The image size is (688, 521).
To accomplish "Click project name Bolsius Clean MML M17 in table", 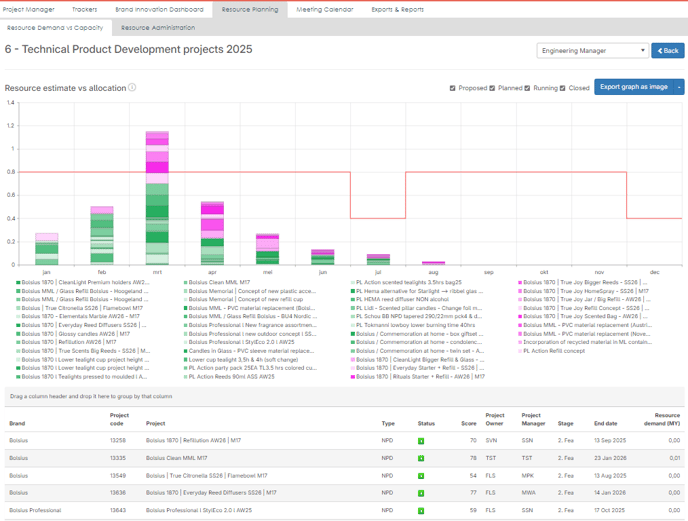I will [176, 458].
